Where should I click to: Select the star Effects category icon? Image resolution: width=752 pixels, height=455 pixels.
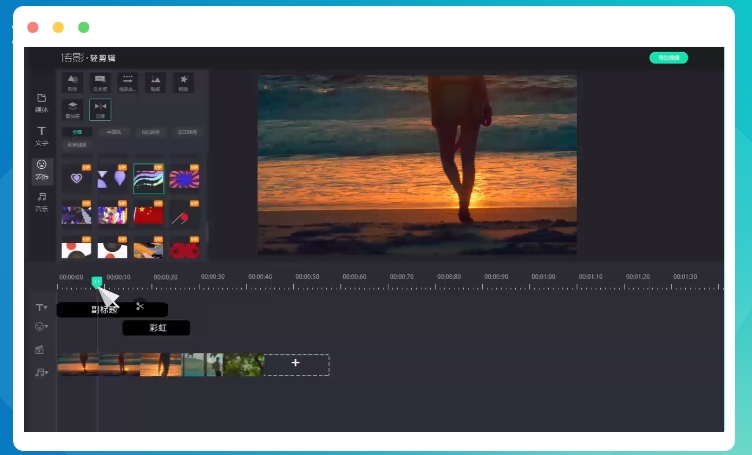pyautogui.click(x=183, y=81)
